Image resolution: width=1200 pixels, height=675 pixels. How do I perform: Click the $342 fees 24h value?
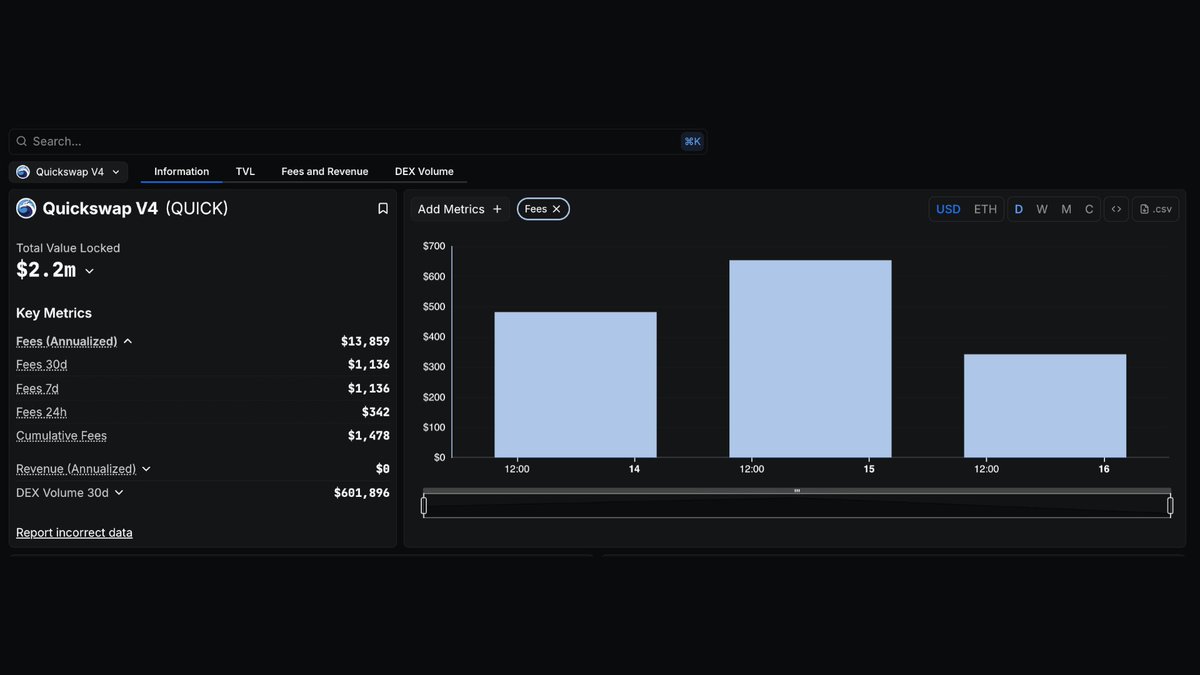pos(376,412)
